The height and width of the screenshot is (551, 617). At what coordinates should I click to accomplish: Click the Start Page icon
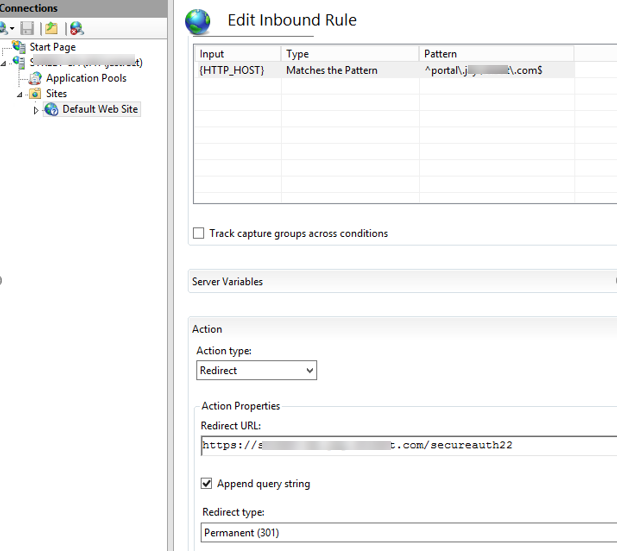pos(19,46)
